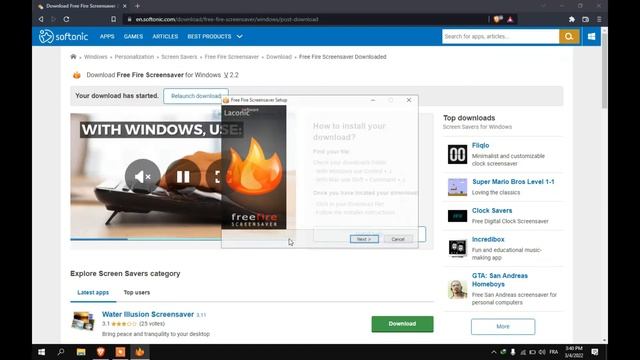Switch FRA keyboard language indicator

[x=554, y=352]
